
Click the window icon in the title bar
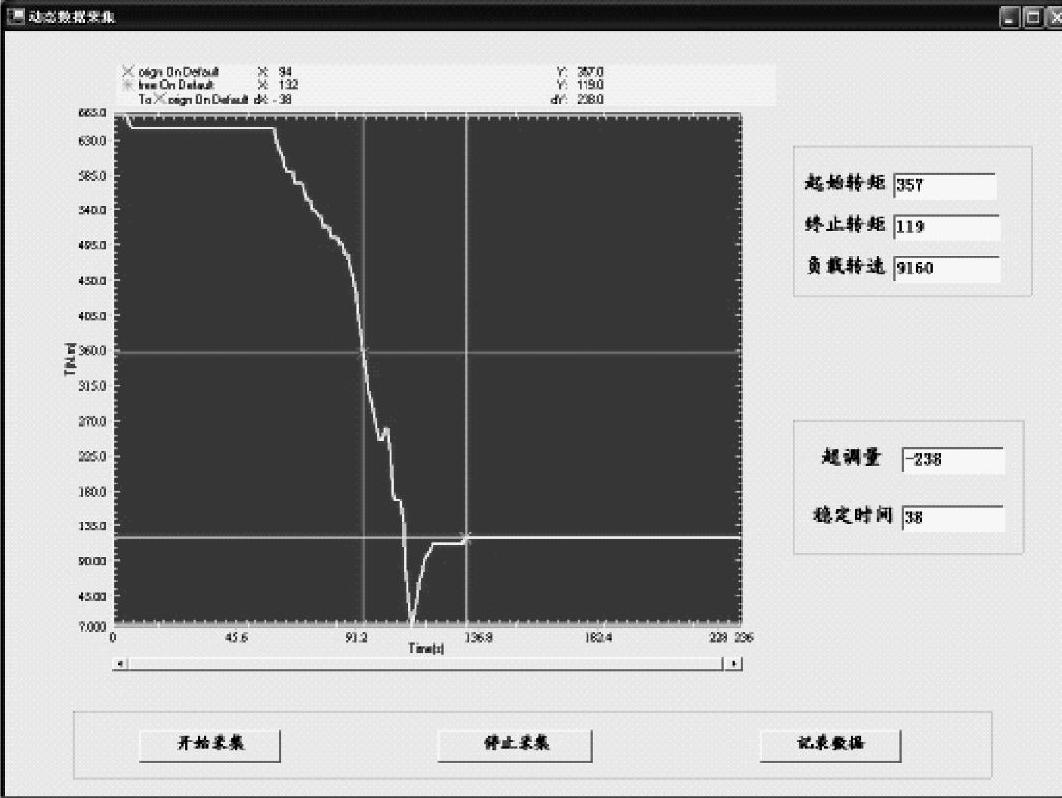pyautogui.click(x=15, y=16)
